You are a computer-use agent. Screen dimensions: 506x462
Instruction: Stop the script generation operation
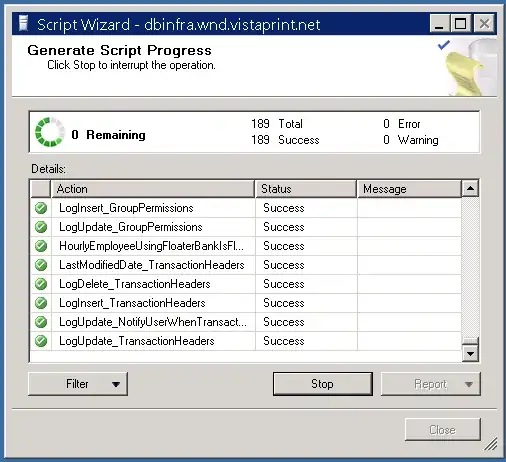pyautogui.click(x=323, y=384)
